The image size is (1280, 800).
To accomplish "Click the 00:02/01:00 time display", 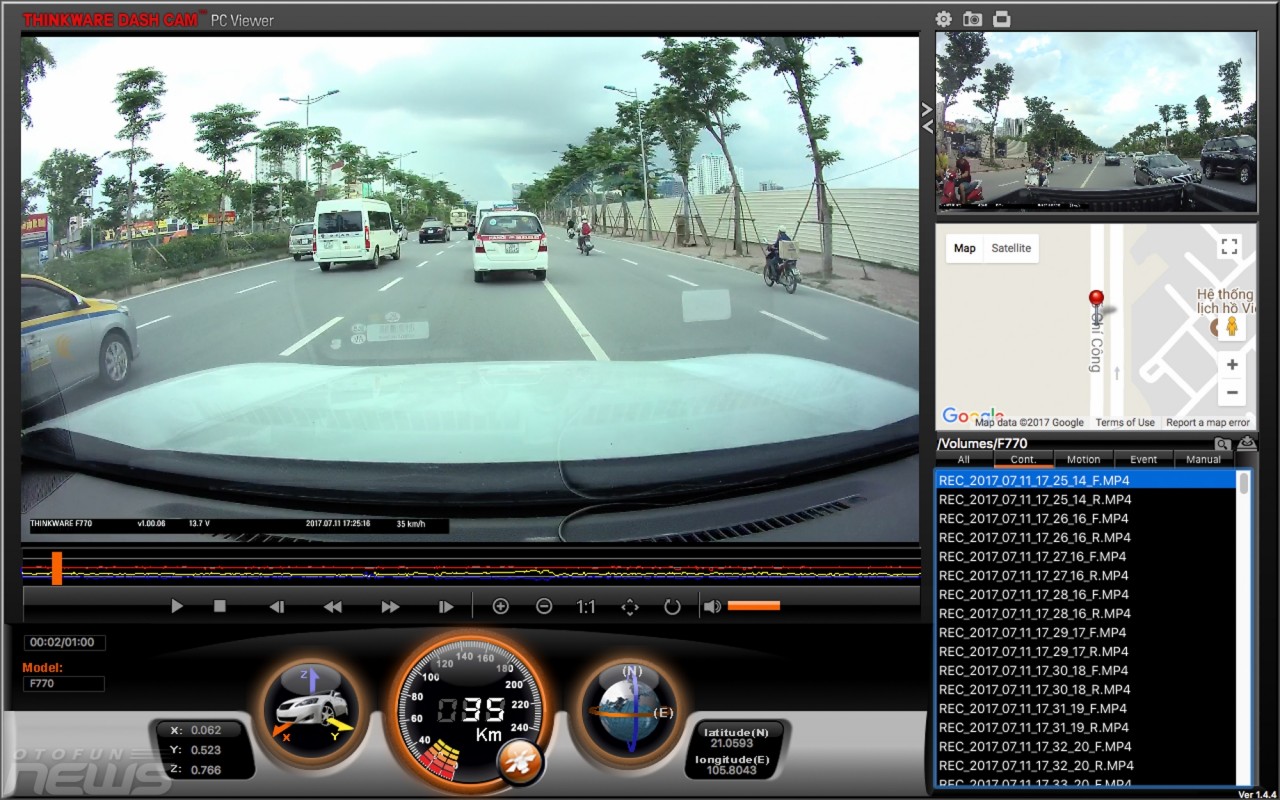I will pyautogui.click(x=65, y=642).
